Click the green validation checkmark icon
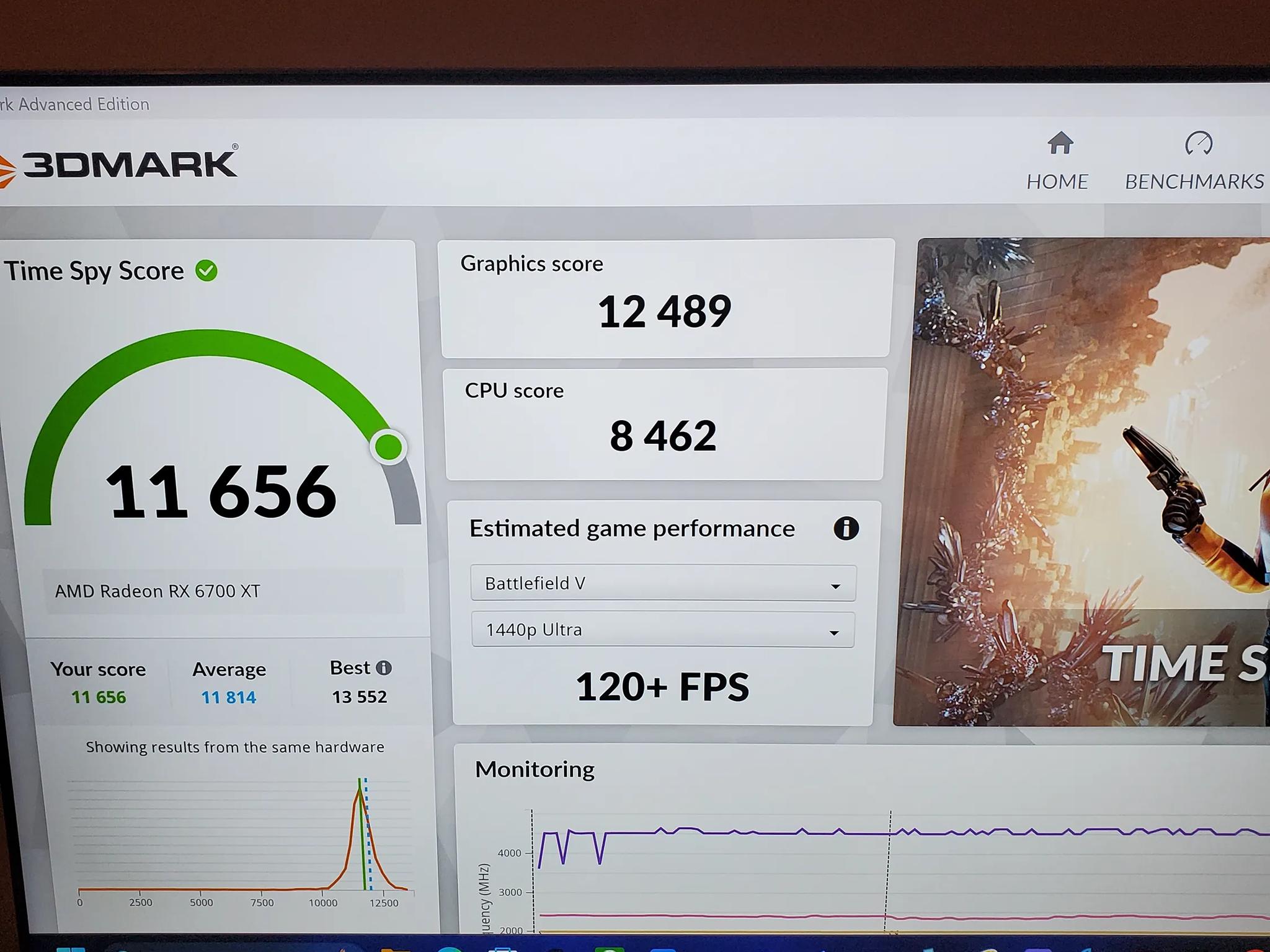1270x952 pixels. pyautogui.click(x=206, y=271)
